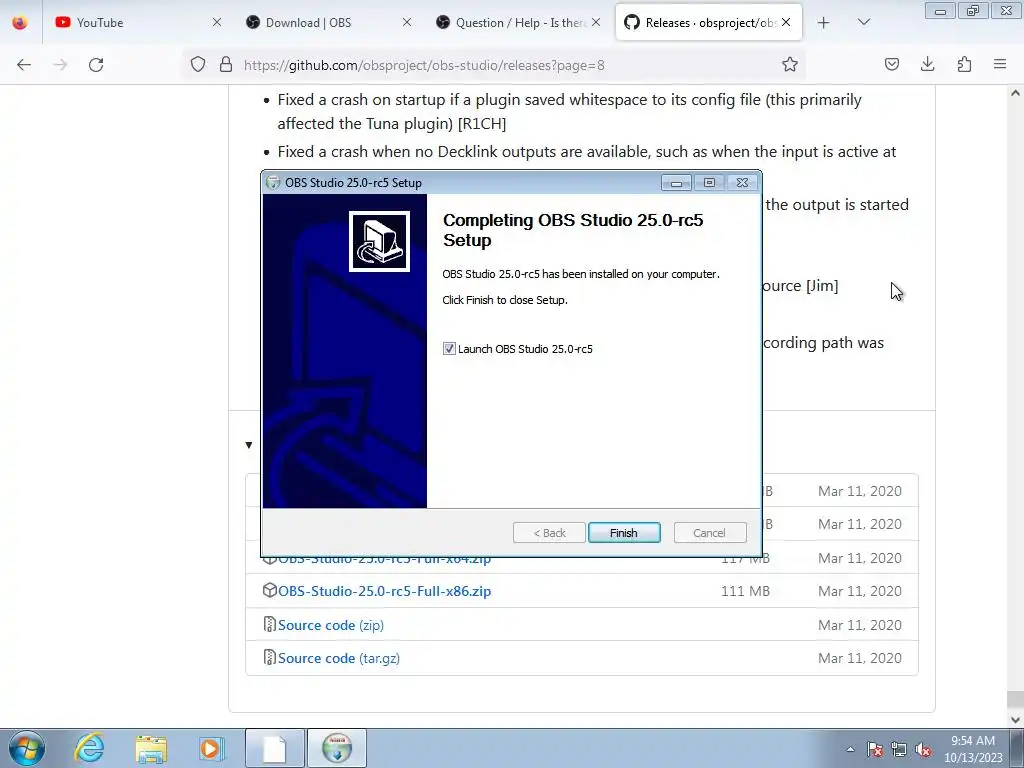The image size is (1024, 768).
Task: Open a new Firefox tab
Action: pyautogui.click(x=824, y=23)
